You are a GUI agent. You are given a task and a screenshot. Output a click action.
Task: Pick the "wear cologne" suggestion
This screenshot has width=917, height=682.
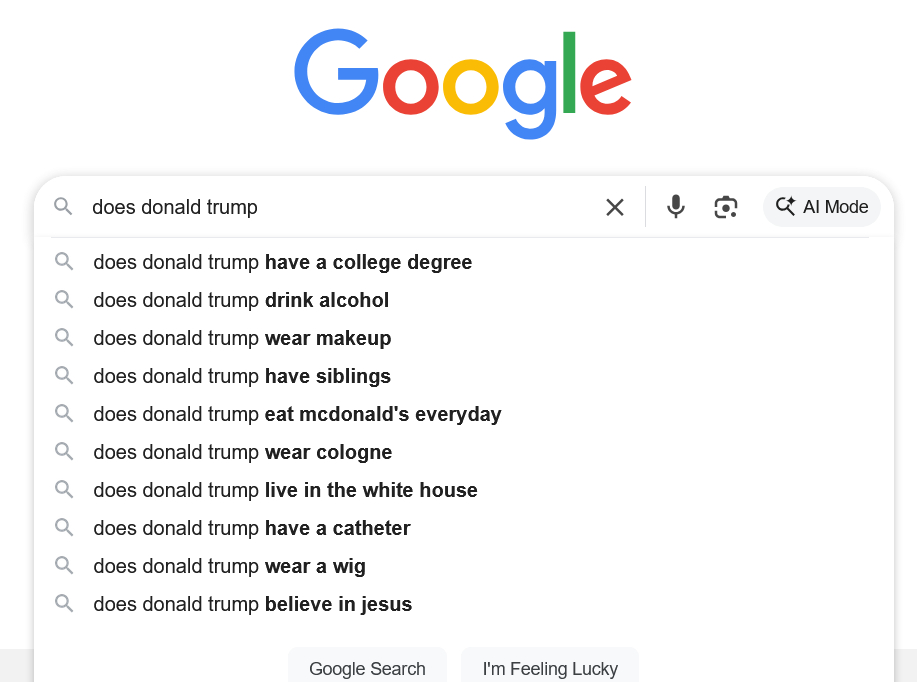(243, 452)
